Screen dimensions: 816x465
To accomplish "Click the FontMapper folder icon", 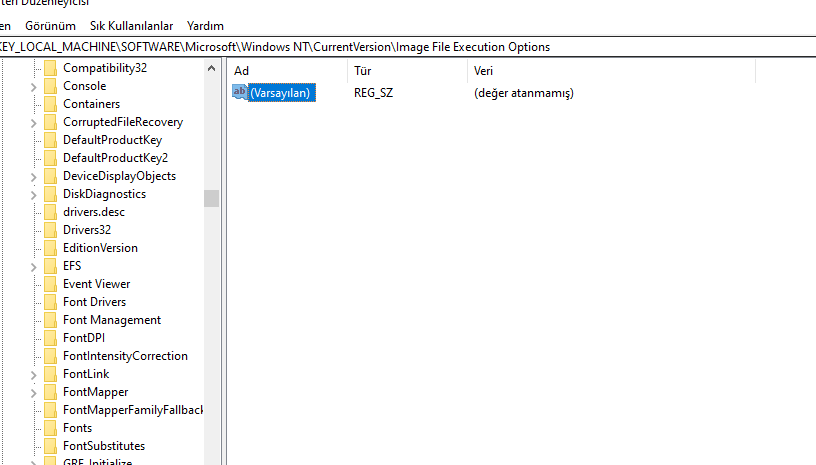I will 50,392.
